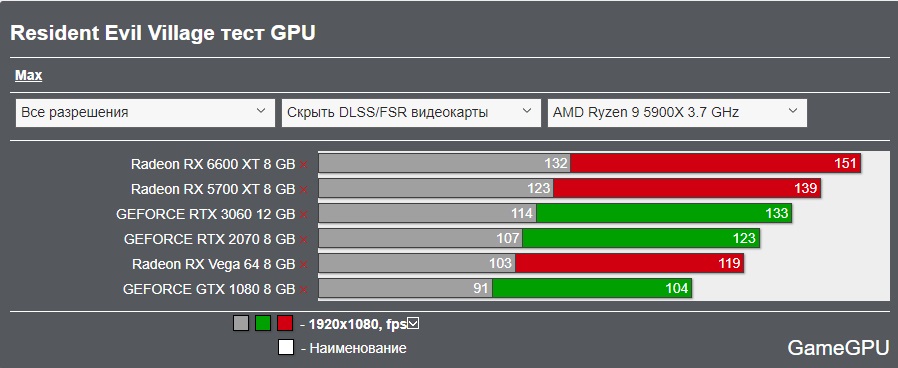Click the red legend color box
The image size is (898, 368).
click(285, 323)
